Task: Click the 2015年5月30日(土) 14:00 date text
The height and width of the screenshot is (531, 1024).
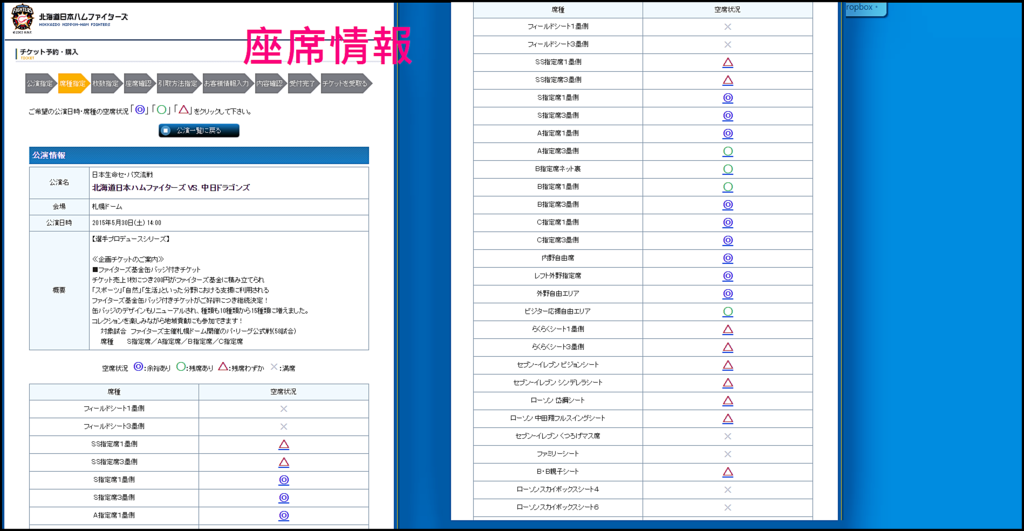Action: coord(127,223)
